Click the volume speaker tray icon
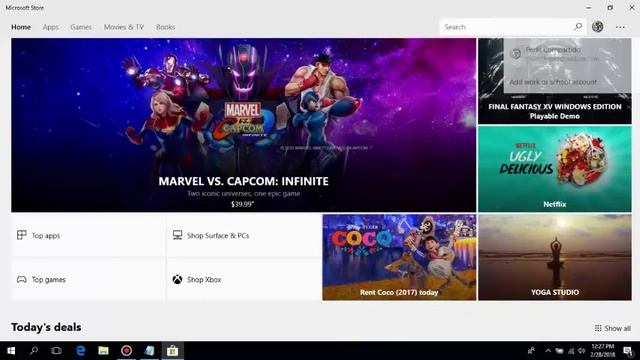 [582, 351]
